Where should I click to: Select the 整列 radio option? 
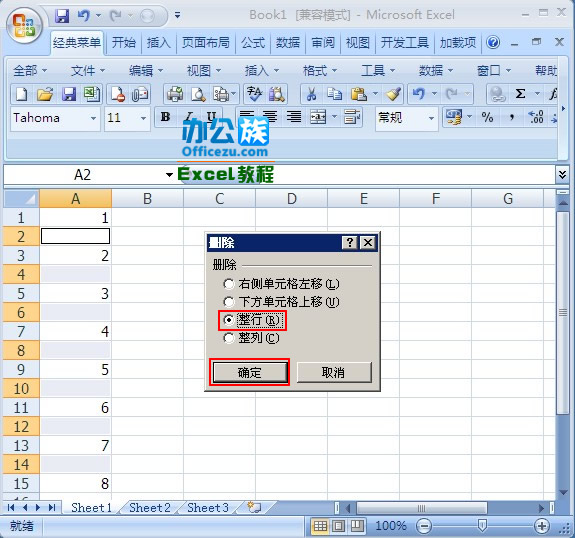[228, 338]
